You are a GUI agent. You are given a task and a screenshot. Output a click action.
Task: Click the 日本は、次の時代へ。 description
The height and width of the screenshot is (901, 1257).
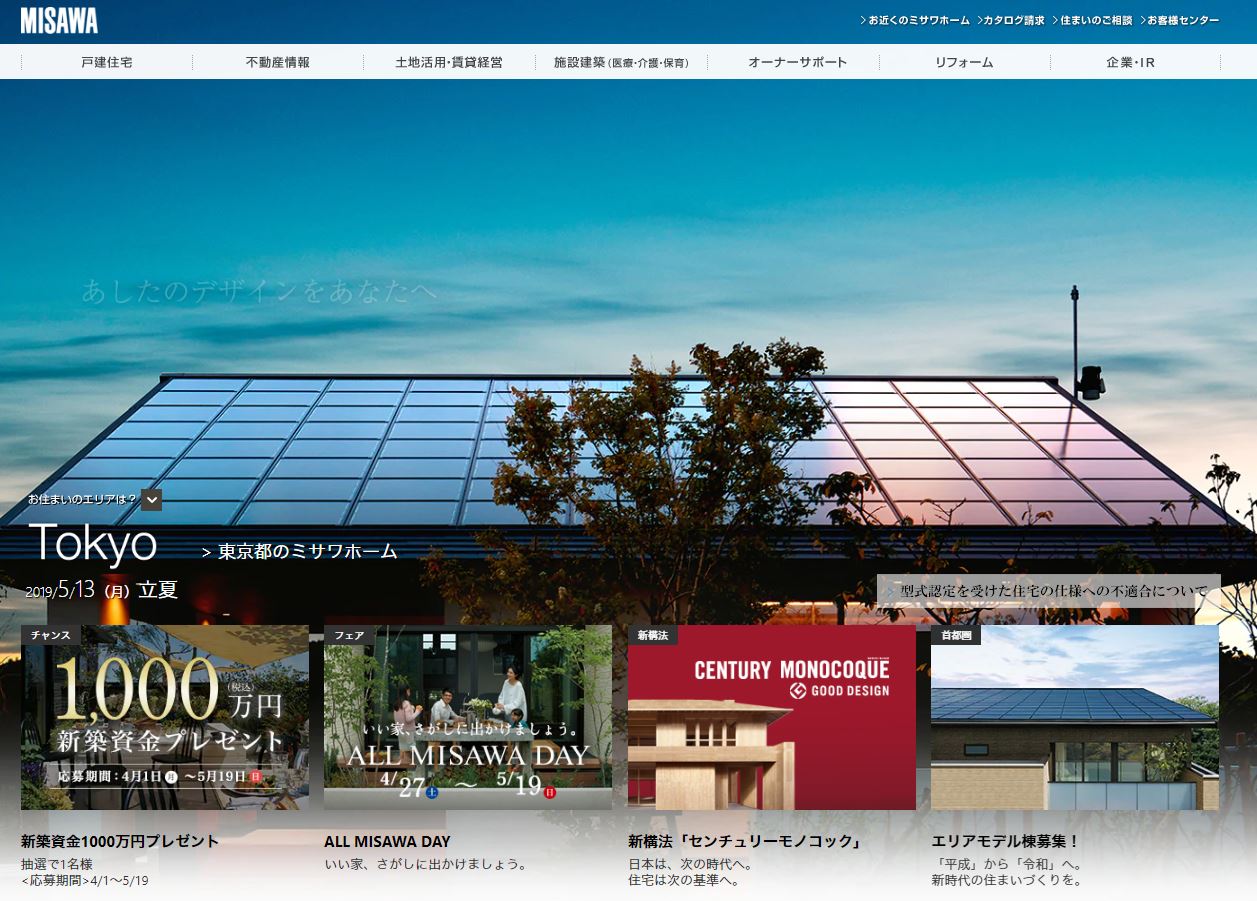pyautogui.click(x=690, y=864)
